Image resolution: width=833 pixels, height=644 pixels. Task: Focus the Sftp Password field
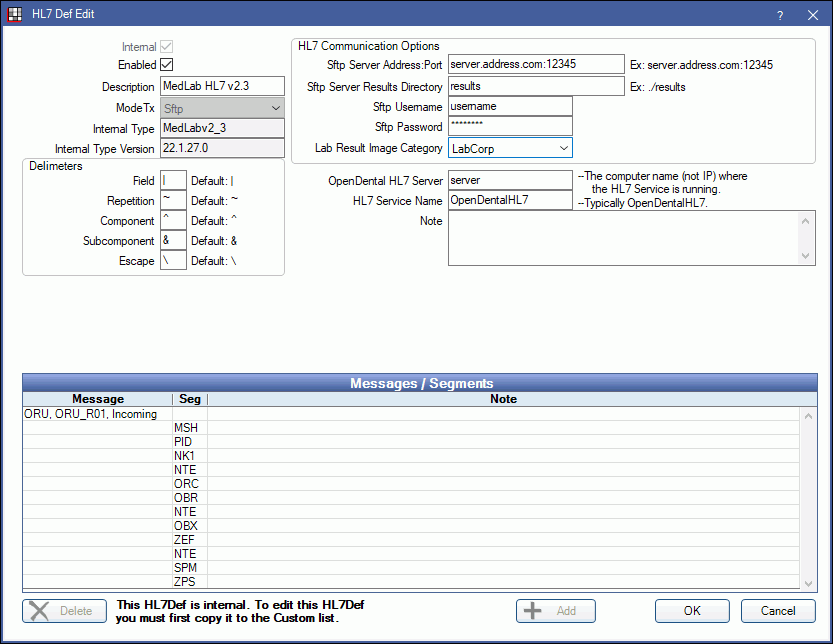click(x=510, y=127)
